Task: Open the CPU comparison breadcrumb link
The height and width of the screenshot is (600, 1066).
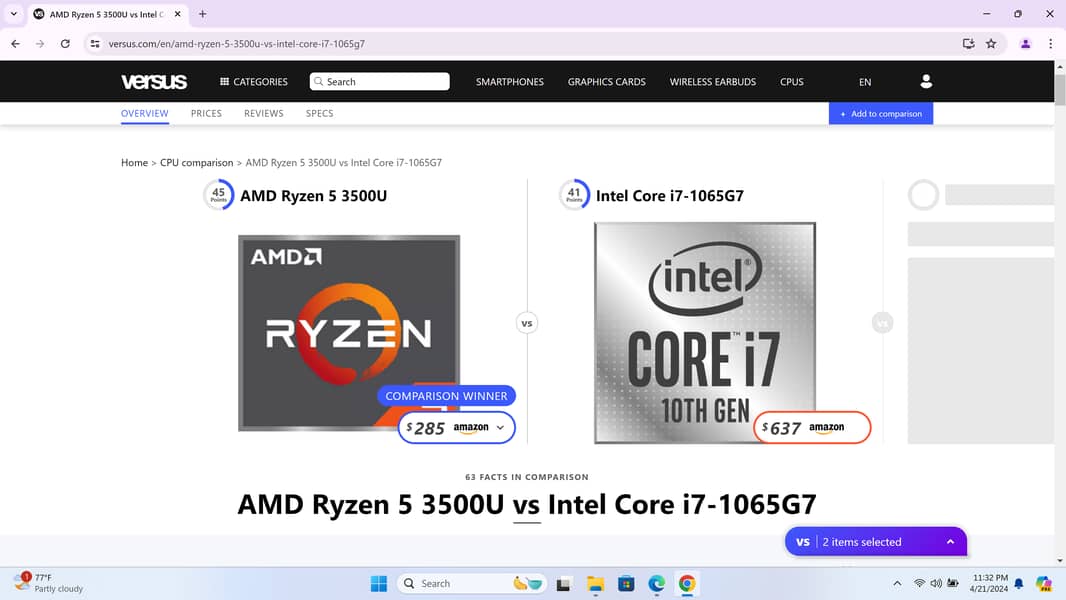Action: 196,162
